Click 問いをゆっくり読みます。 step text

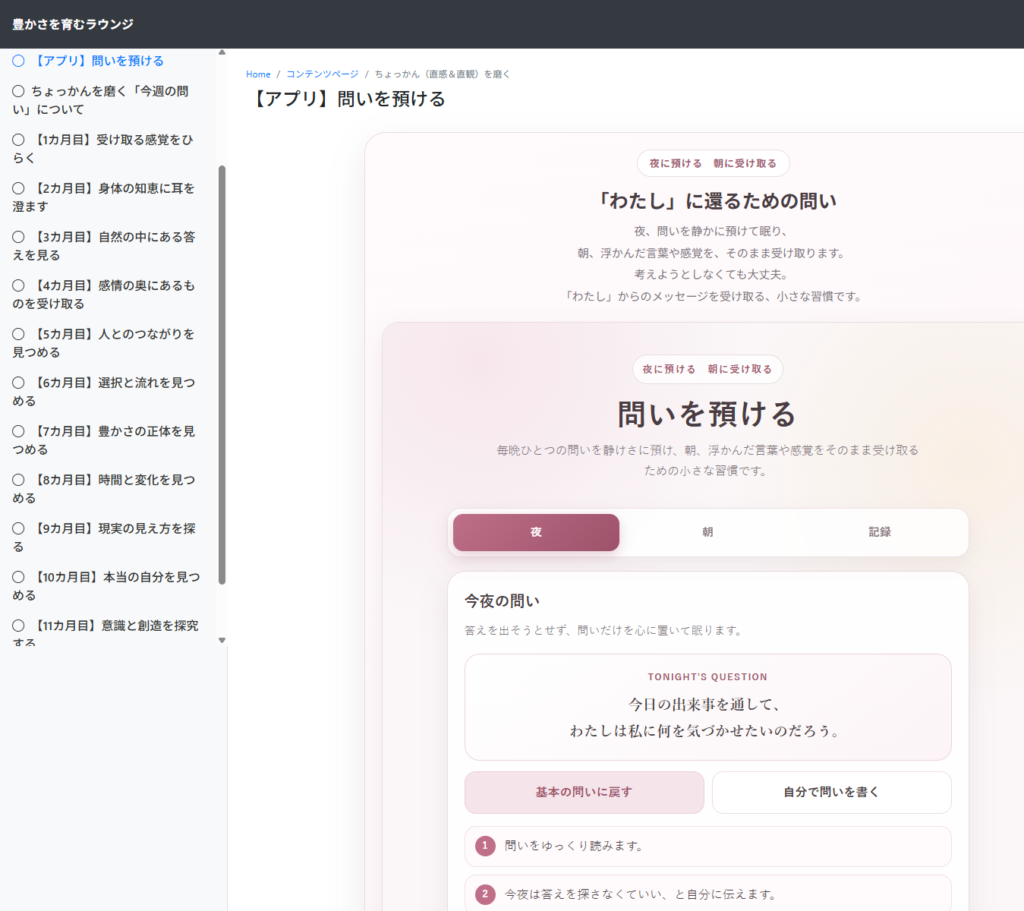click(575, 846)
